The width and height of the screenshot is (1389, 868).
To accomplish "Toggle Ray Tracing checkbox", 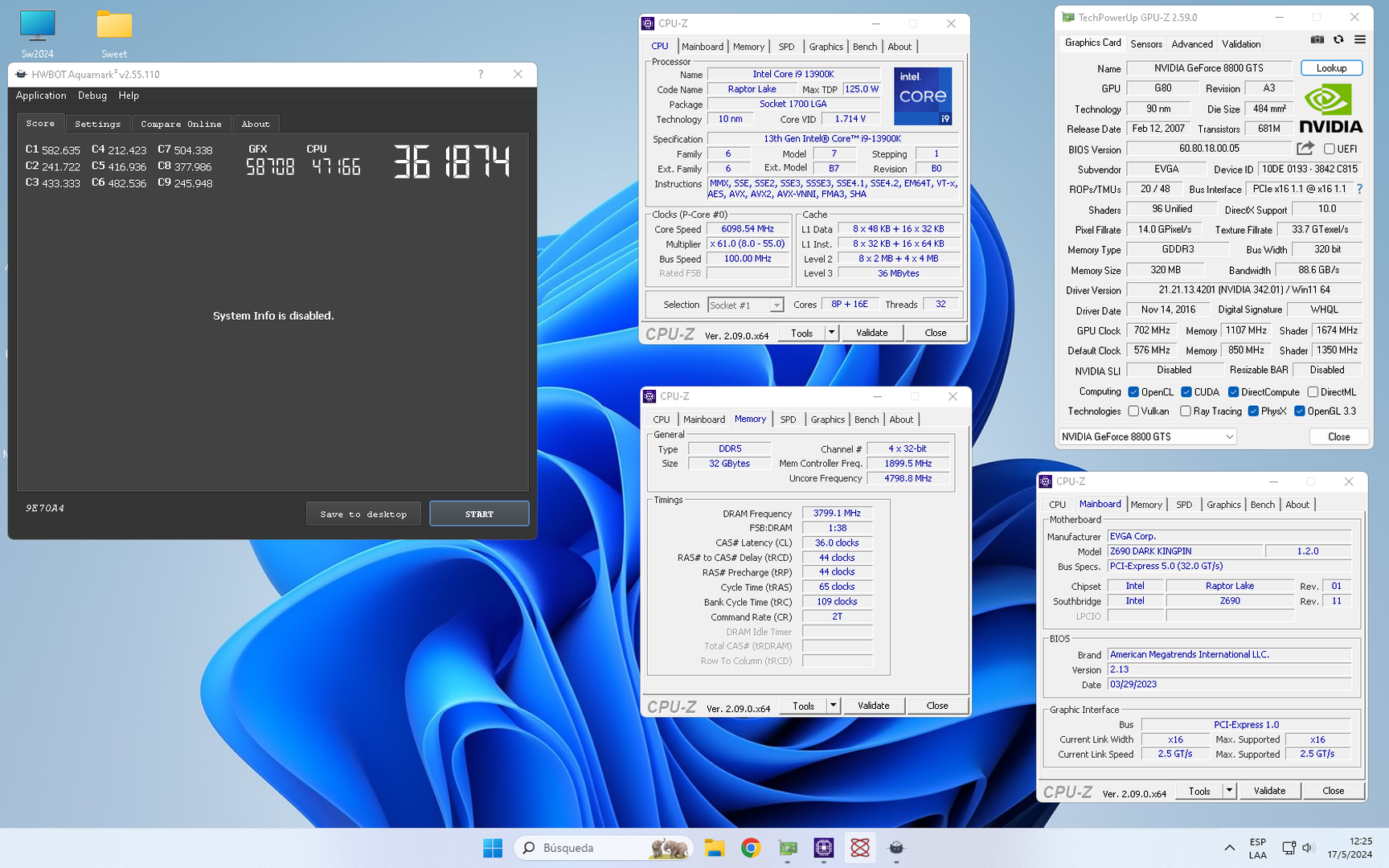I will [1186, 411].
